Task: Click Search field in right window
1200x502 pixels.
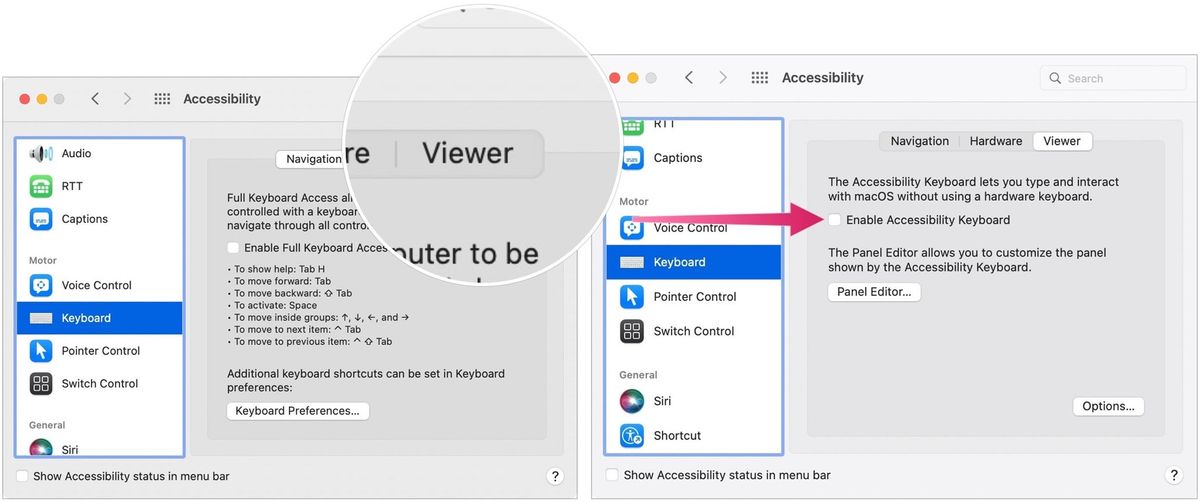Action: pyautogui.click(x=1112, y=78)
